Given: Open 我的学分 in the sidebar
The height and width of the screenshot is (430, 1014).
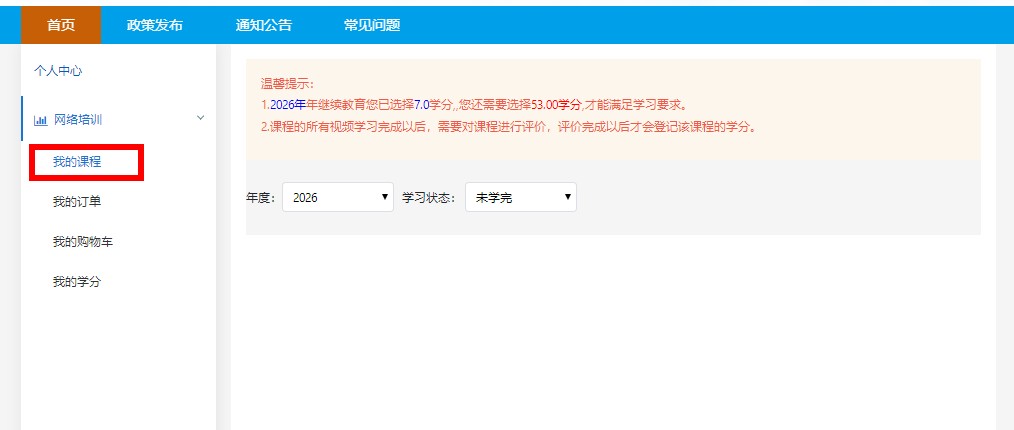Looking at the screenshot, I should pyautogui.click(x=77, y=282).
